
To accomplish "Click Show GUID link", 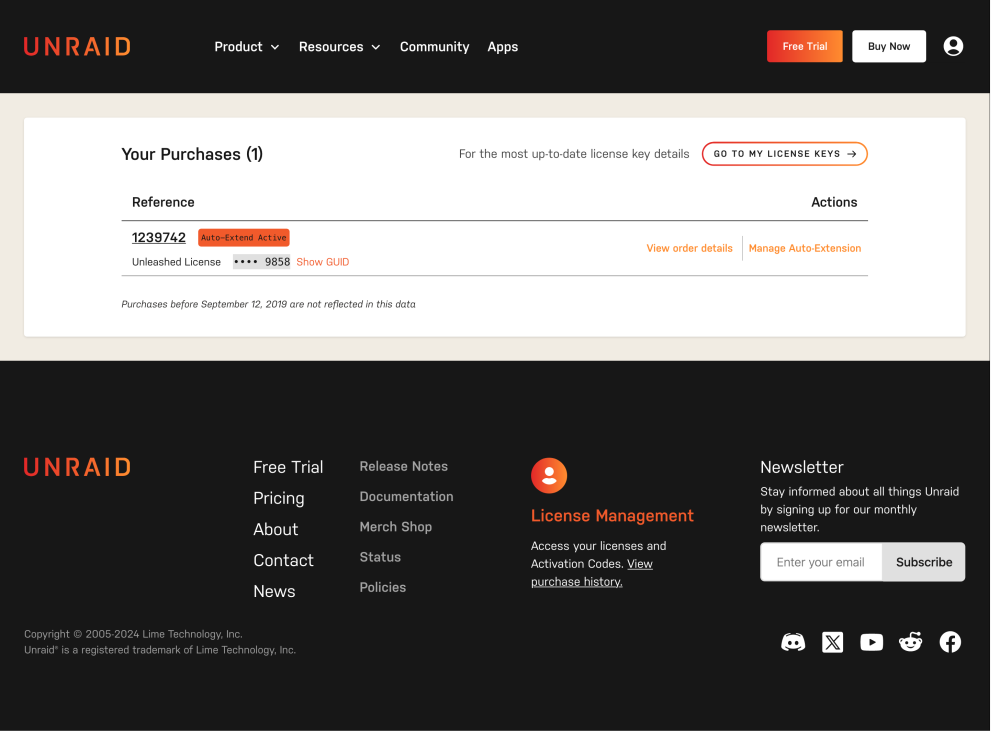I will point(323,262).
